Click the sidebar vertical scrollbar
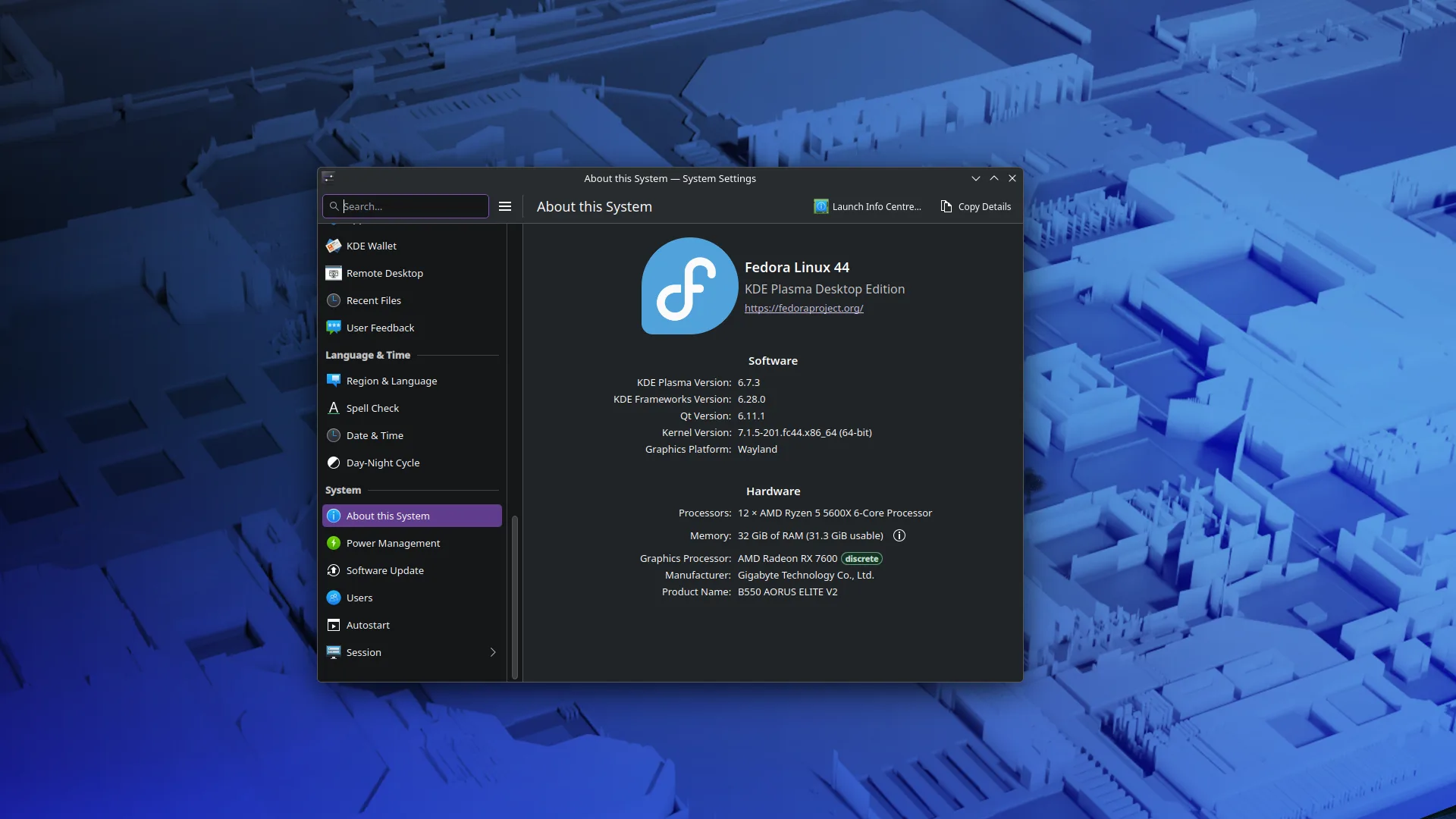1456x819 pixels. (x=515, y=598)
